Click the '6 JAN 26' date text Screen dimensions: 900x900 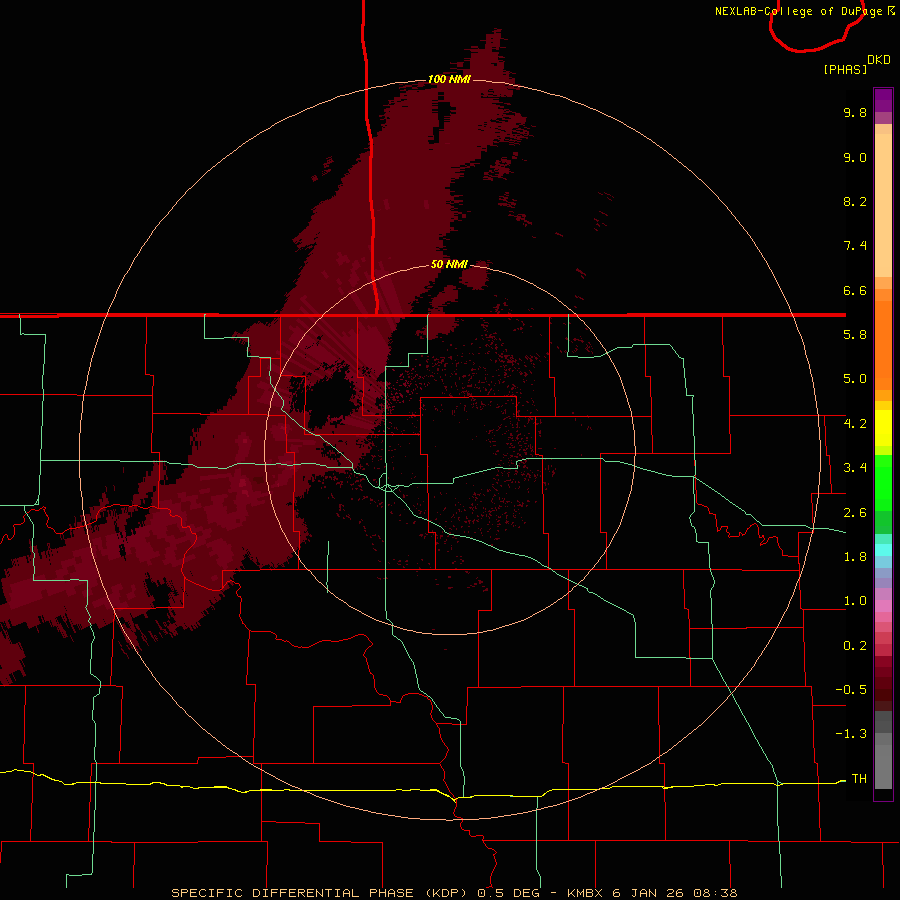[649, 893]
